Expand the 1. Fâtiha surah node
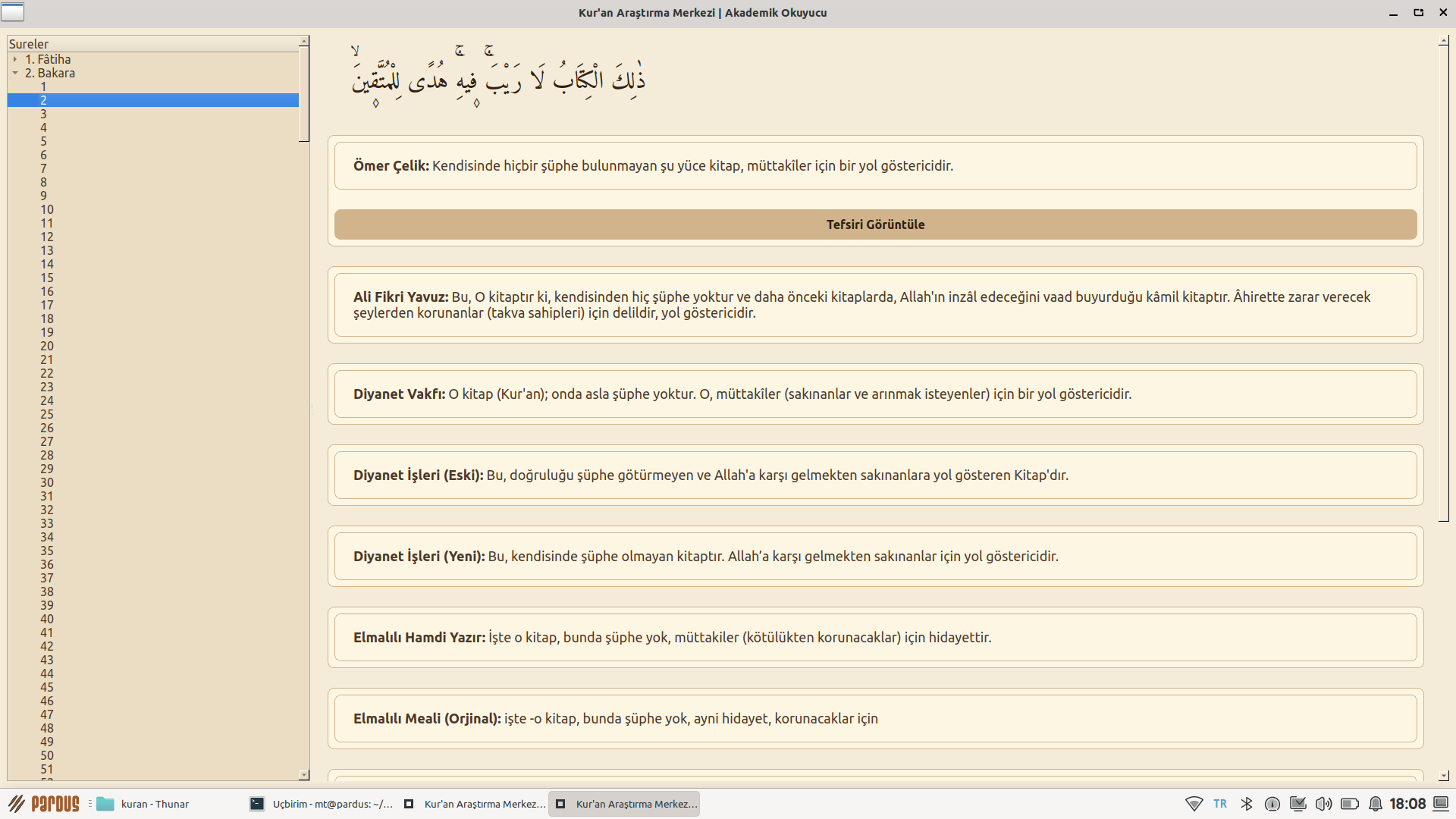 click(15, 59)
